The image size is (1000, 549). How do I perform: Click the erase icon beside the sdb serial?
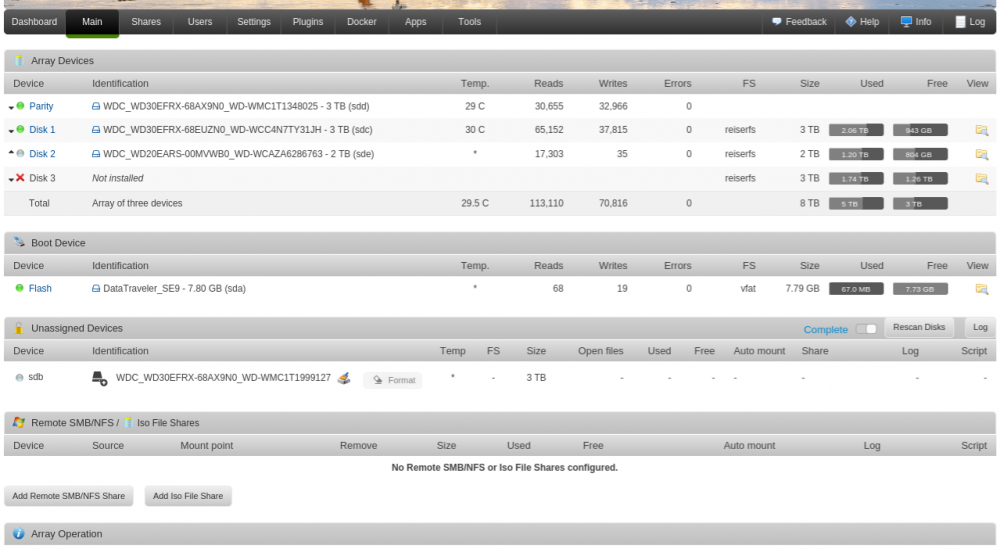coord(344,378)
